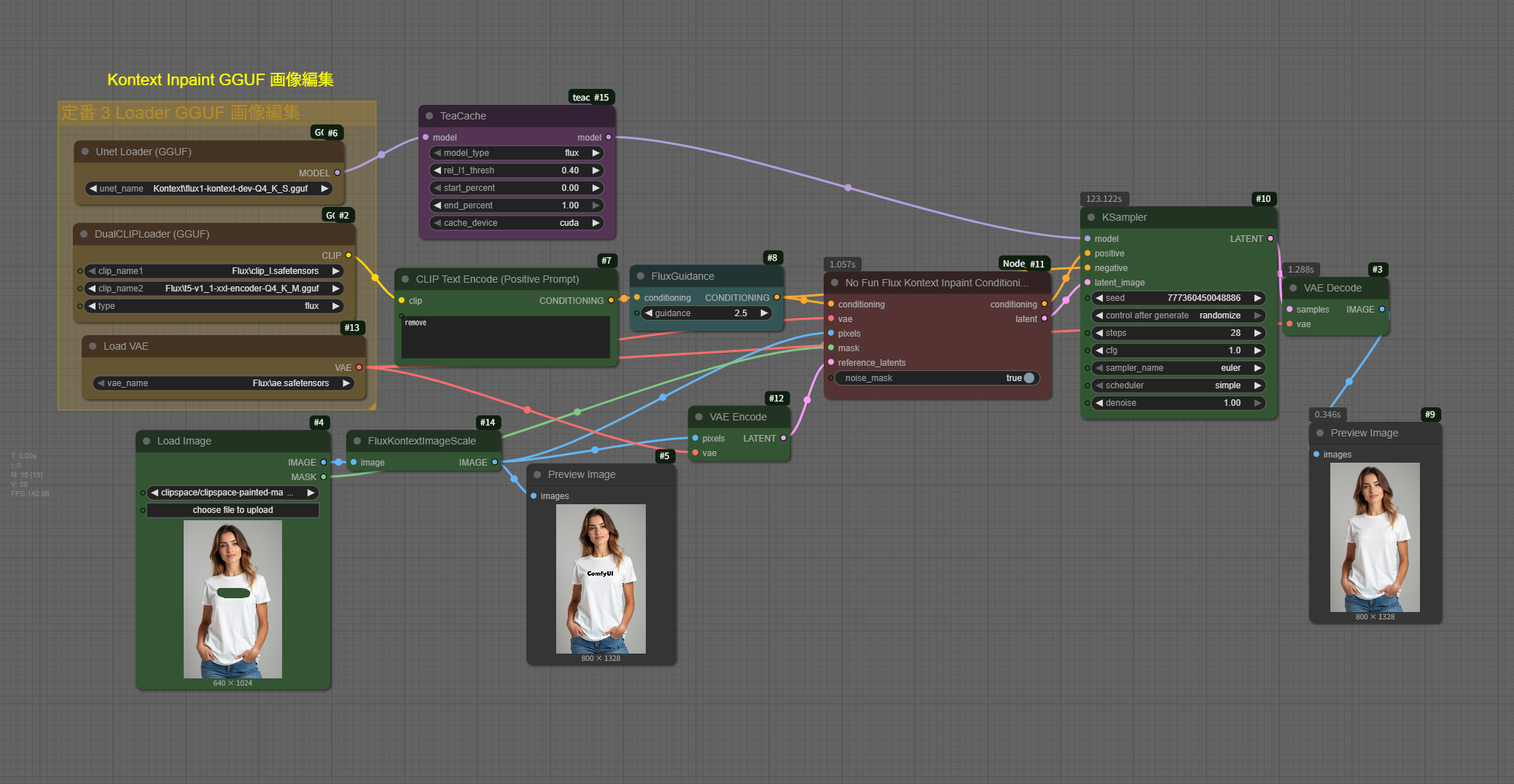
Task: Decrease the guidance value with left arrow
Action: [x=648, y=313]
